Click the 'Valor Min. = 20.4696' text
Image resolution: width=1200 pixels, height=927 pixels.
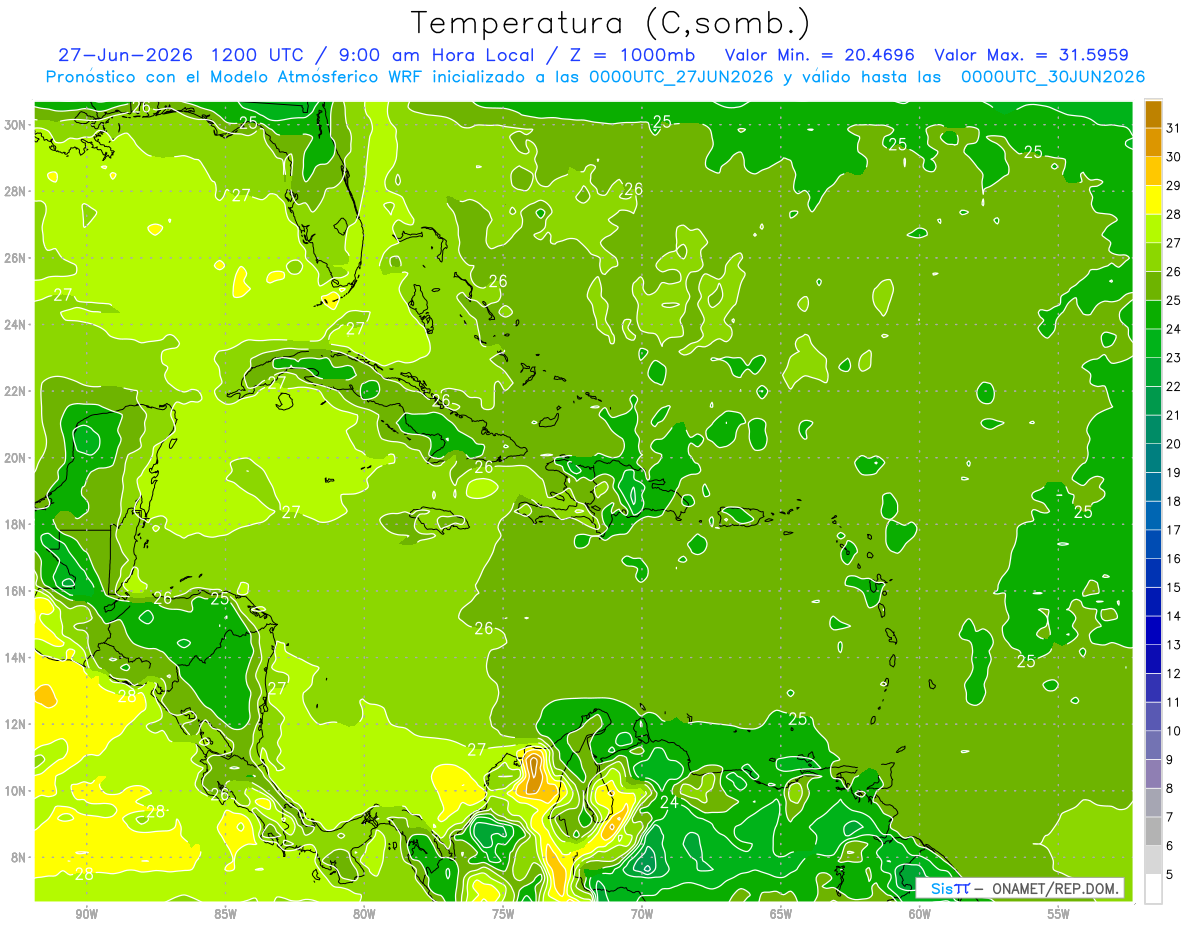[x=821, y=55]
